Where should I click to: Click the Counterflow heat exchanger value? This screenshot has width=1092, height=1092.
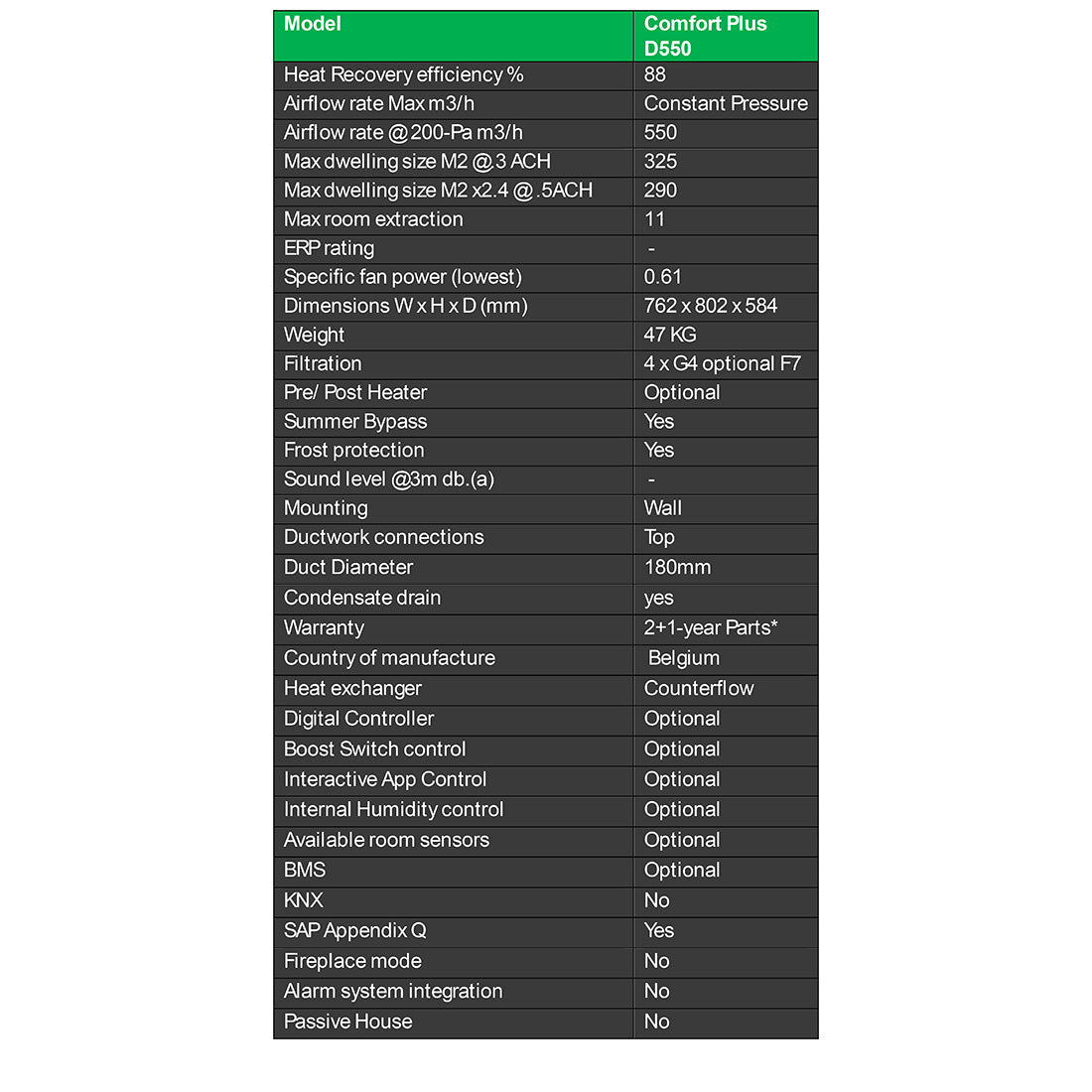click(698, 688)
